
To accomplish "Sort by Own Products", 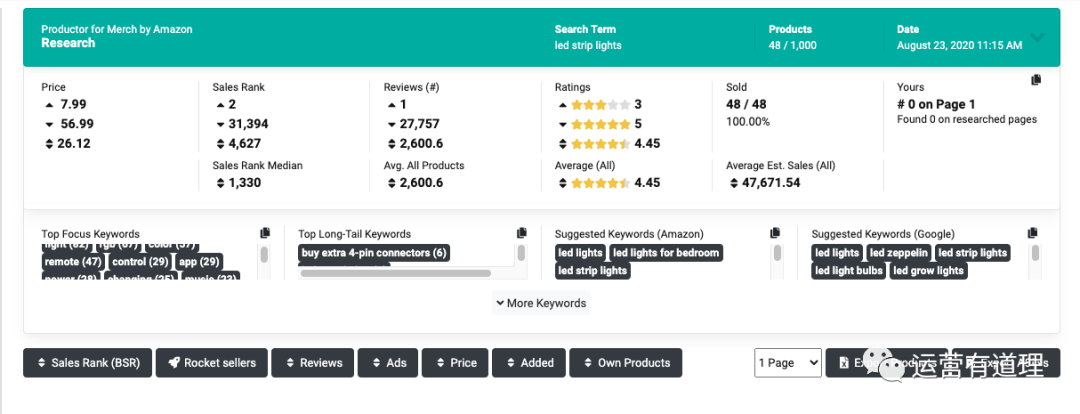I will (626, 363).
